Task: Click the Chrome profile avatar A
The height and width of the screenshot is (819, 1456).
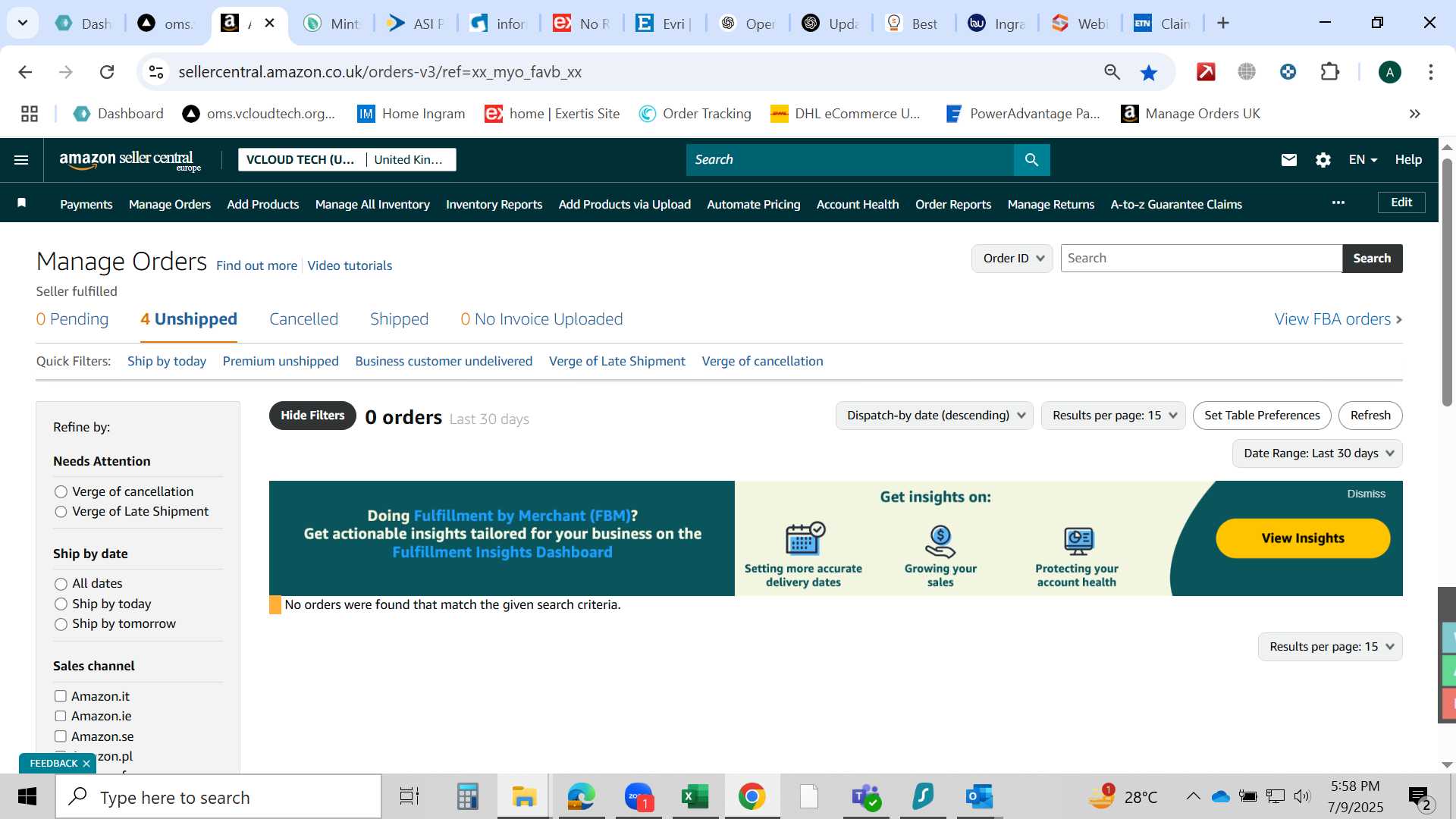Action: click(x=1389, y=72)
